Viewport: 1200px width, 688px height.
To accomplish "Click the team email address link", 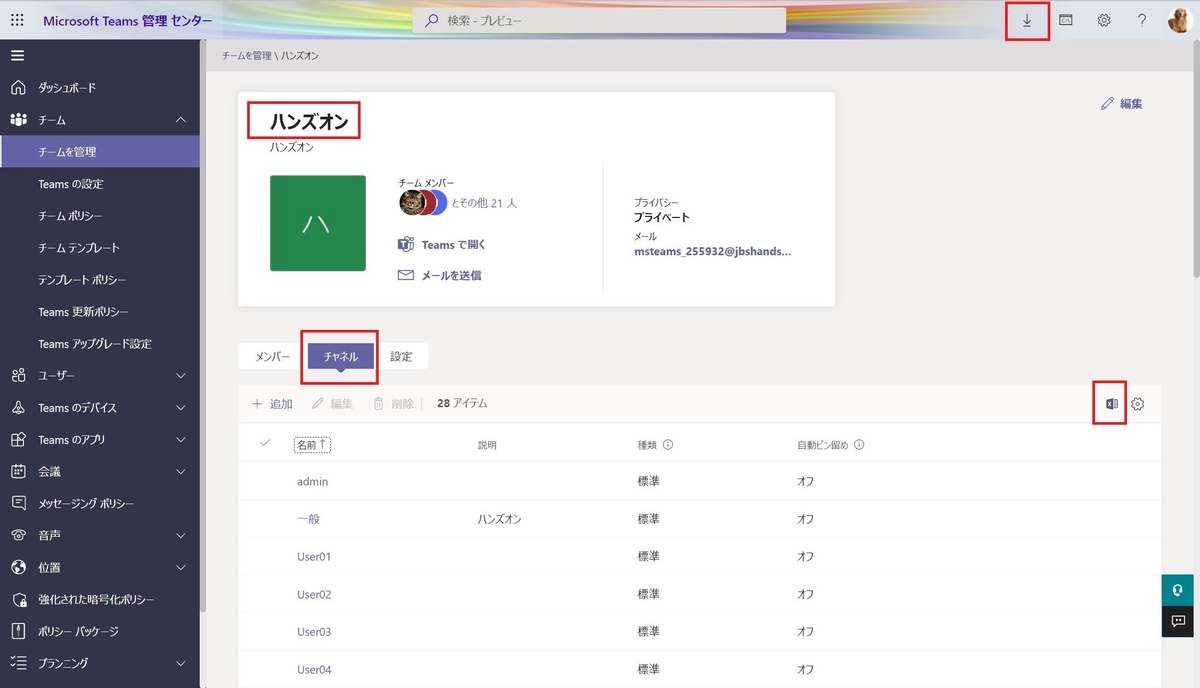I will click(713, 252).
